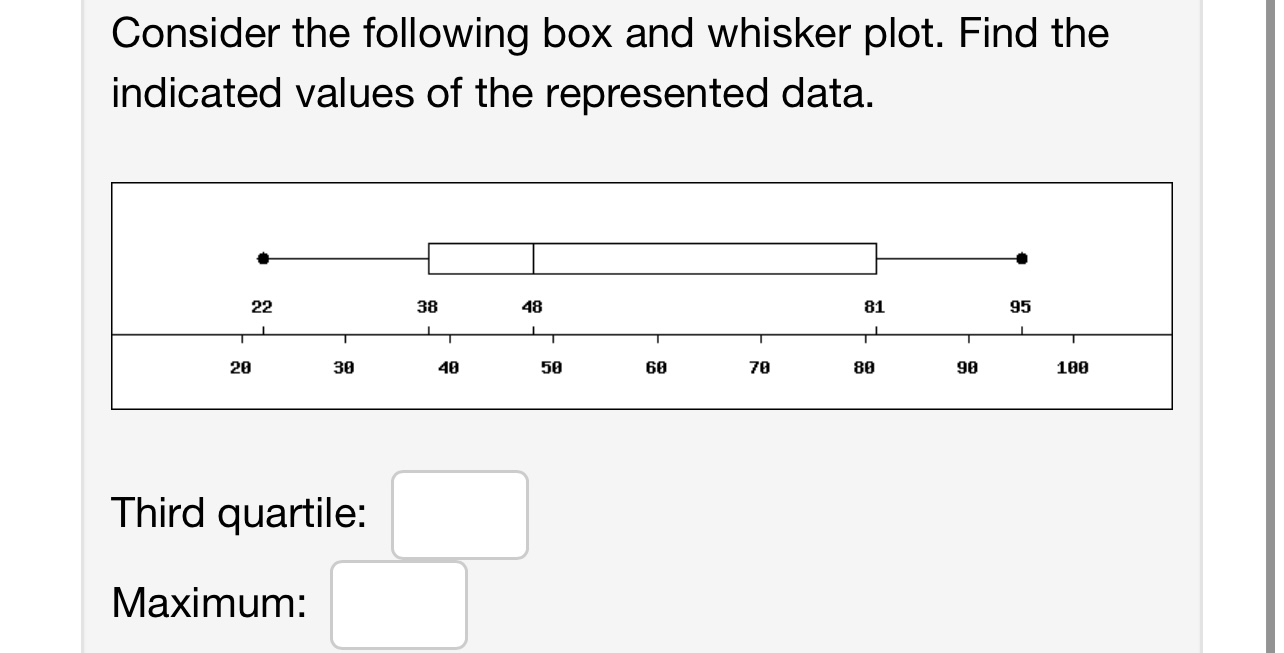1284x653 pixels.
Task: Click the median line at 48 inside the box
Action: click(532, 257)
